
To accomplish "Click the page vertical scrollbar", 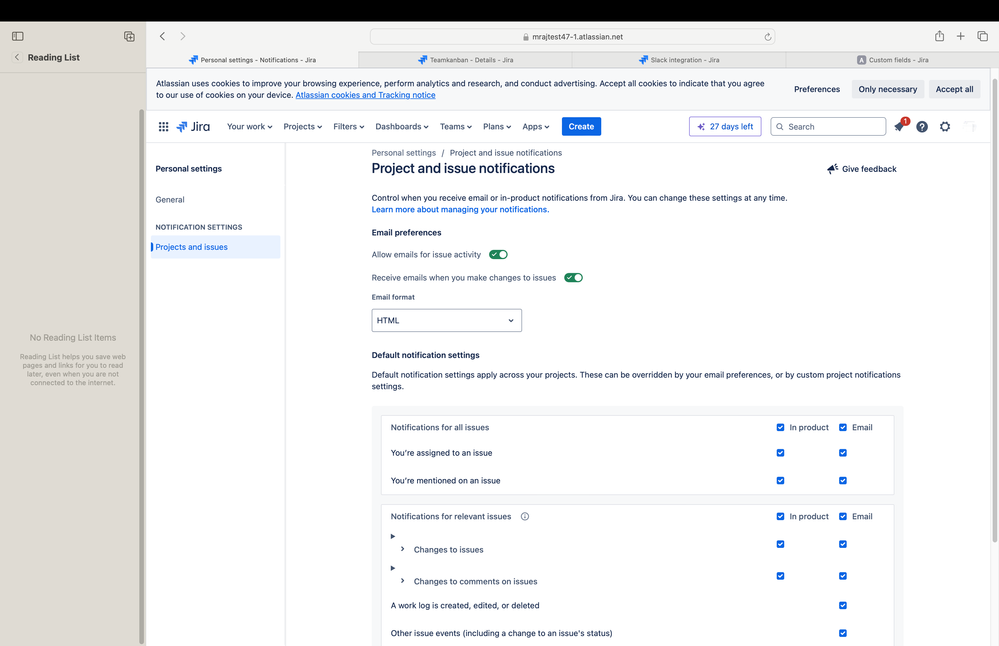I will [x=995, y=312].
